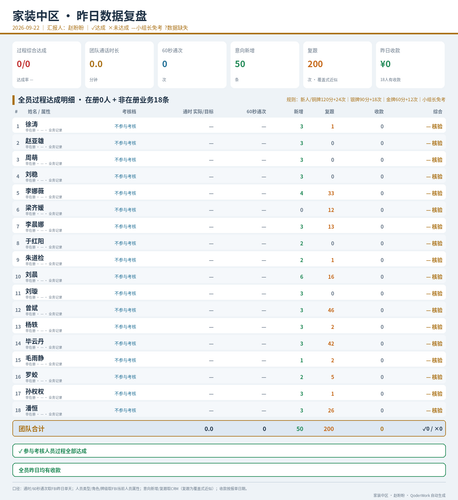Click 核验 status in 于红阳's row
458x500 pixels.
tap(434, 243)
